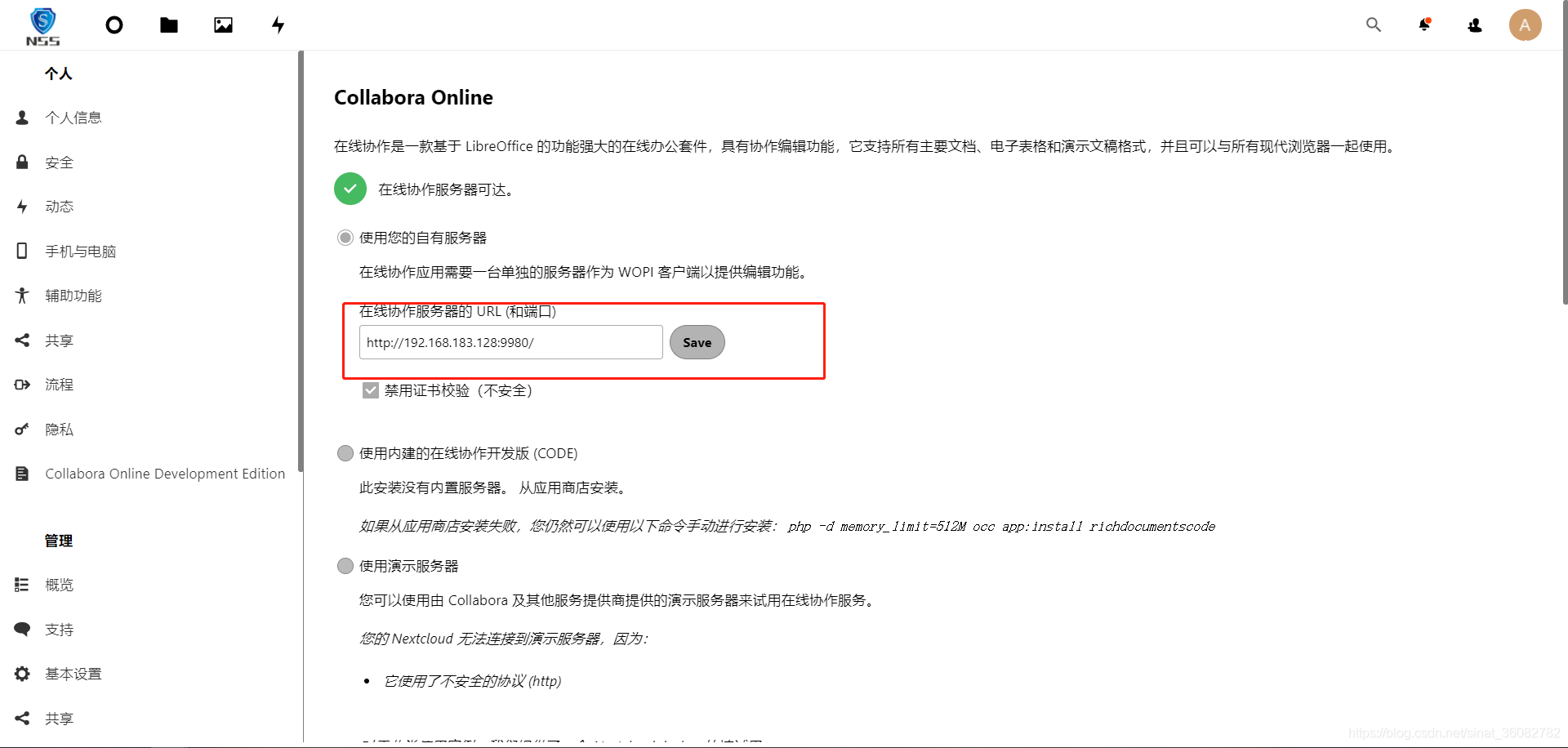Open the Files folder icon
The image size is (1568, 748).
pos(169,25)
